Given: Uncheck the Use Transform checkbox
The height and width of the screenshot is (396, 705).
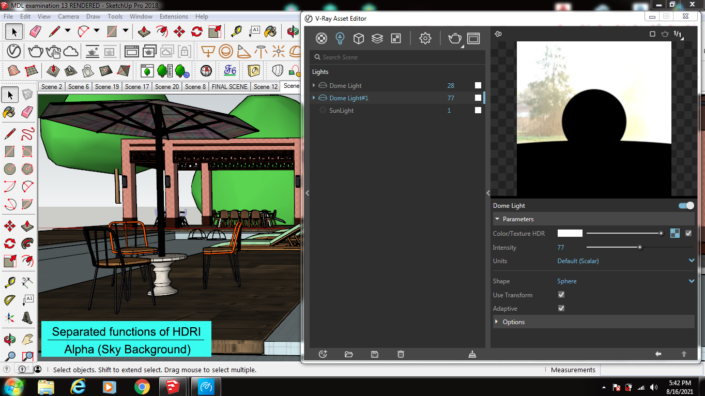Looking at the screenshot, I should click(561, 295).
